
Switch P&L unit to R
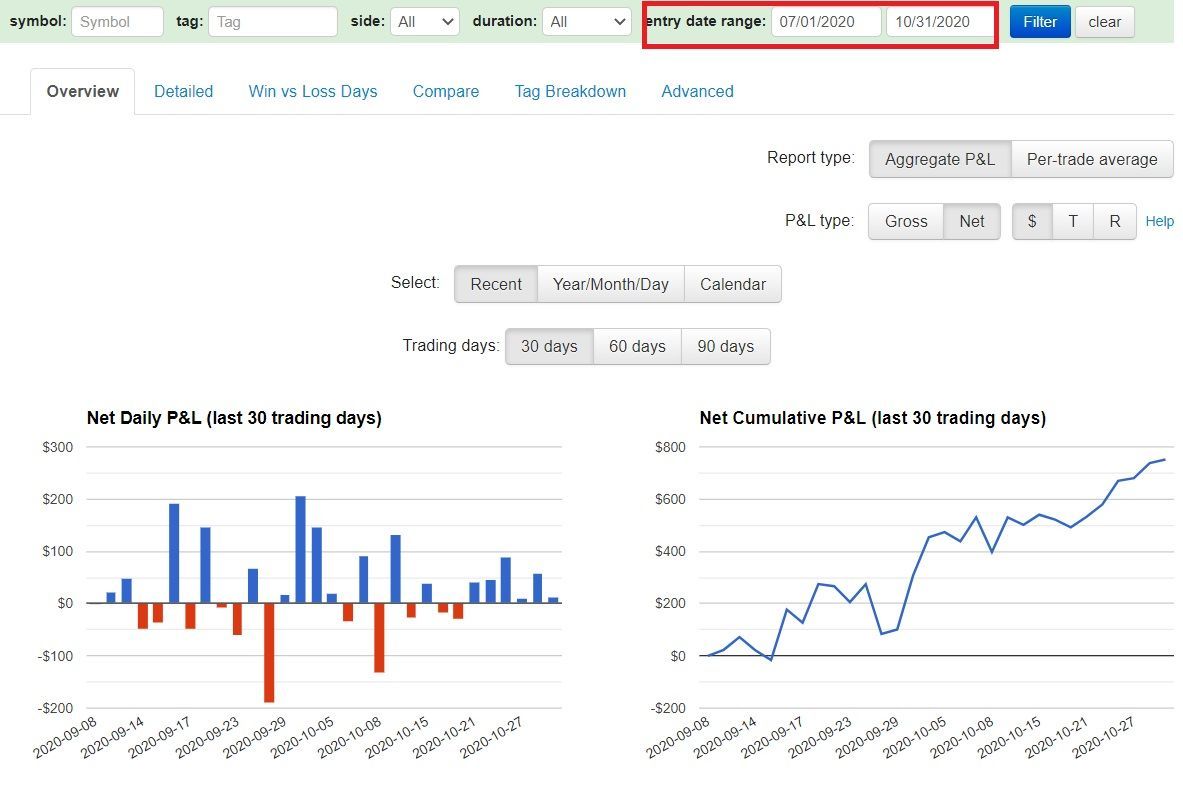tap(1114, 221)
